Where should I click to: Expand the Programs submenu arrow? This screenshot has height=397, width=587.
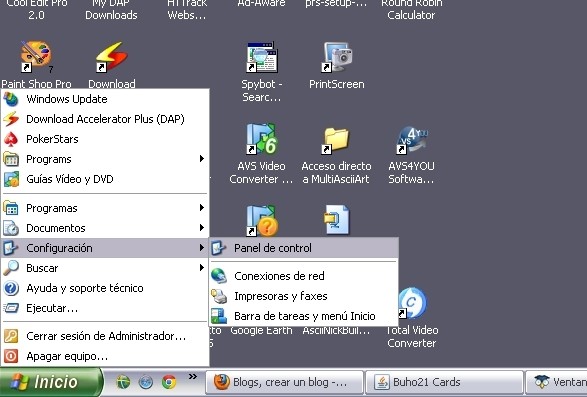[x=202, y=159]
